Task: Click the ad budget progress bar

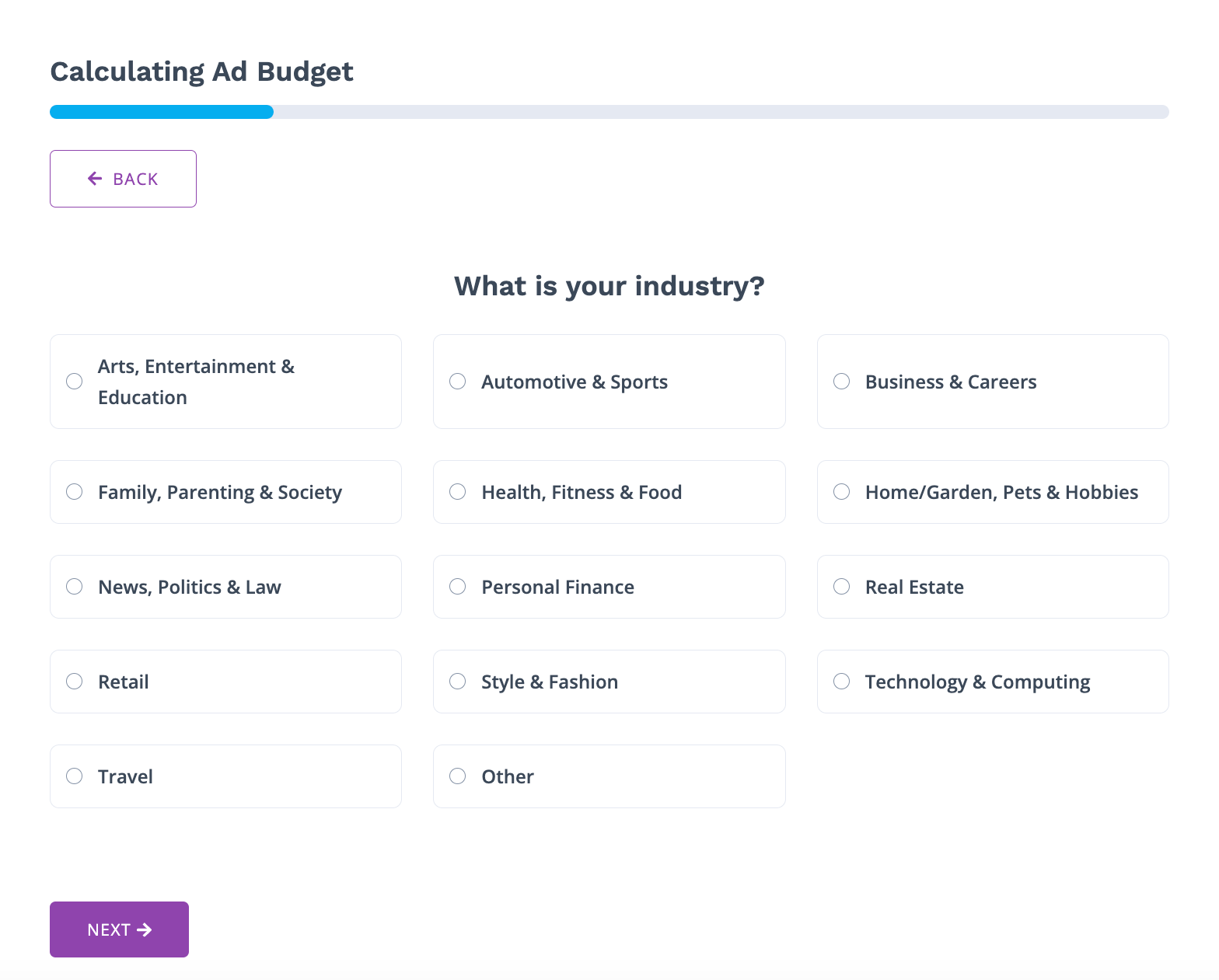Action: [x=609, y=112]
